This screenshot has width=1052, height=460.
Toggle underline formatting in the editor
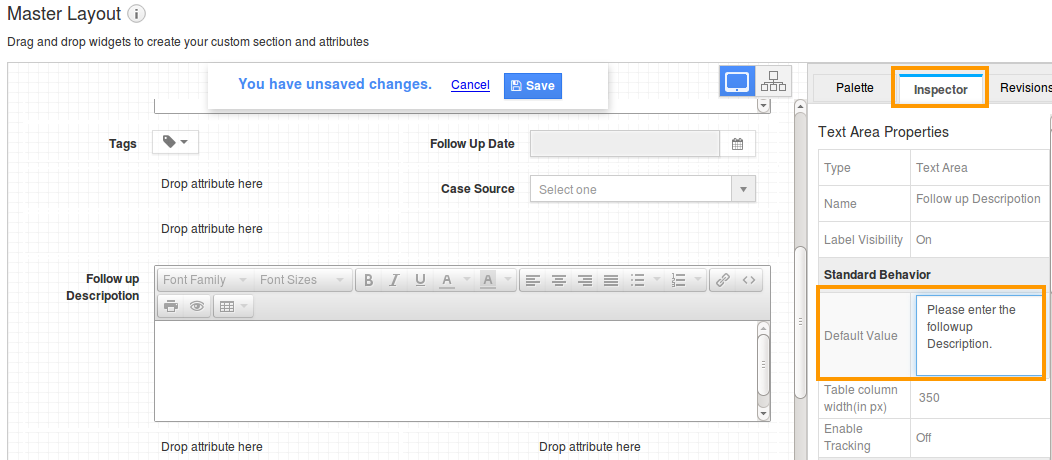(x=420, y=280)
